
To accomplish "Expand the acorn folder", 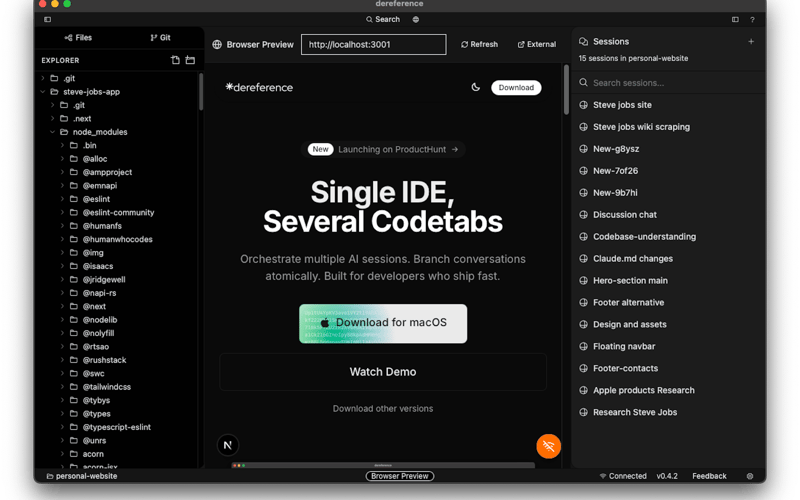I will (x=62, y=454).
